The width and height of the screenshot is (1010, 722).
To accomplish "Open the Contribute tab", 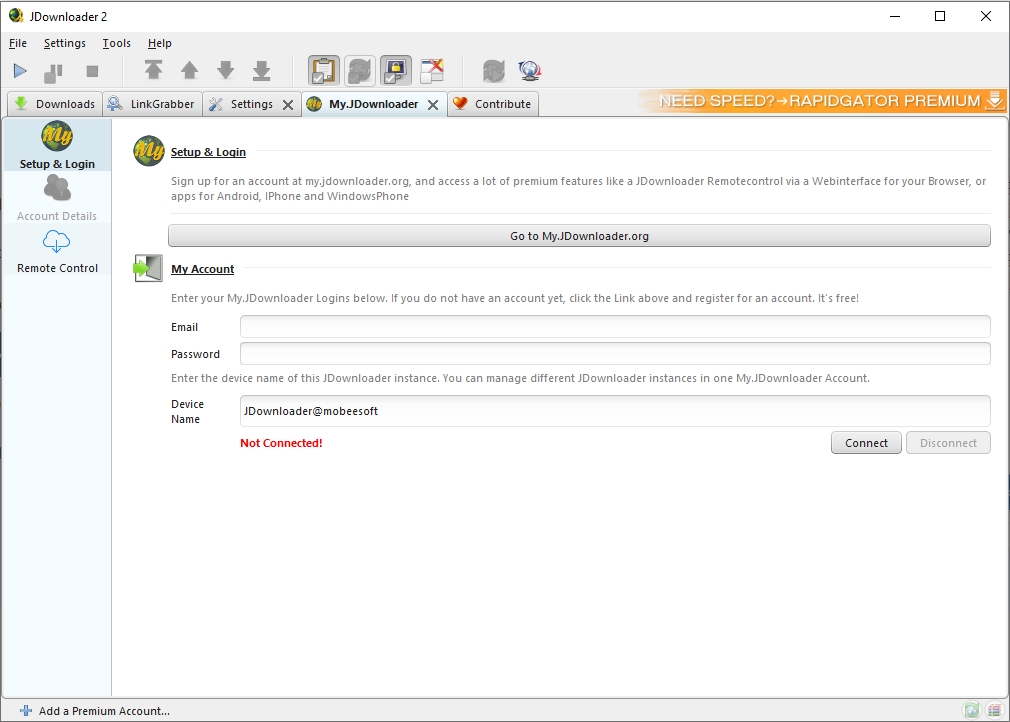I will [493, 104].
